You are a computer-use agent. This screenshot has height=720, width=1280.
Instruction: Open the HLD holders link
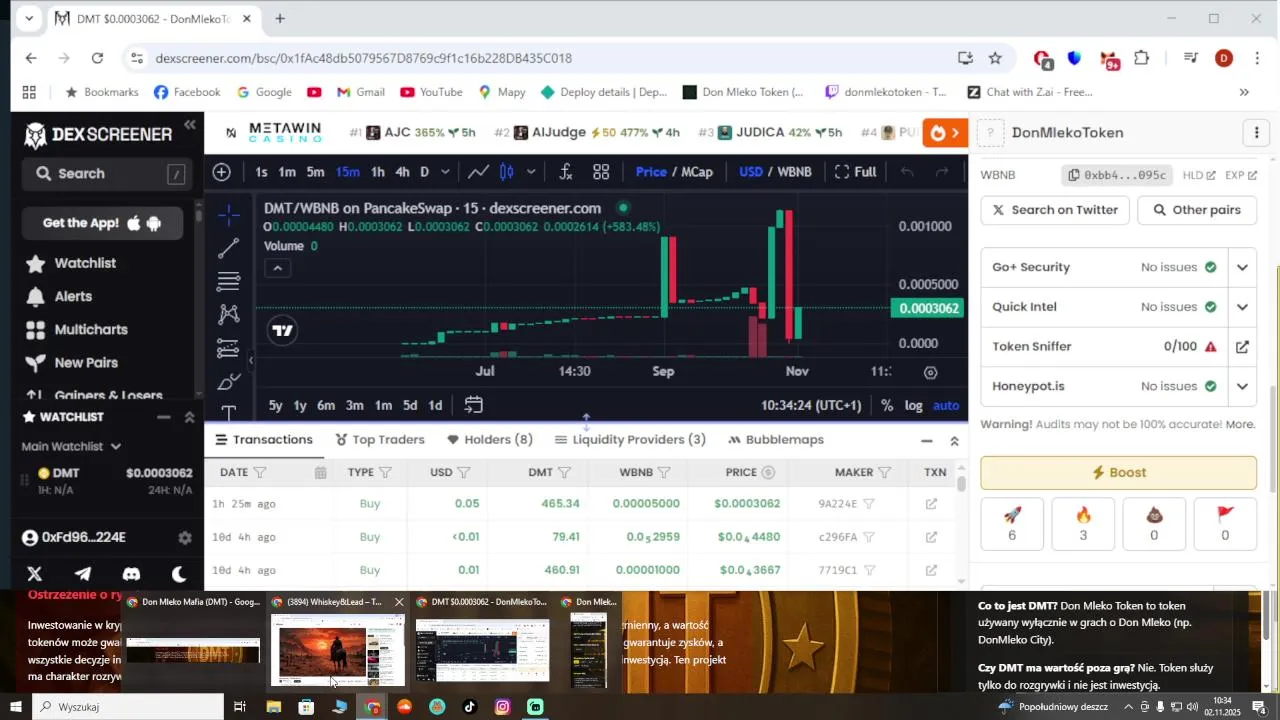tap(1199, 175)
